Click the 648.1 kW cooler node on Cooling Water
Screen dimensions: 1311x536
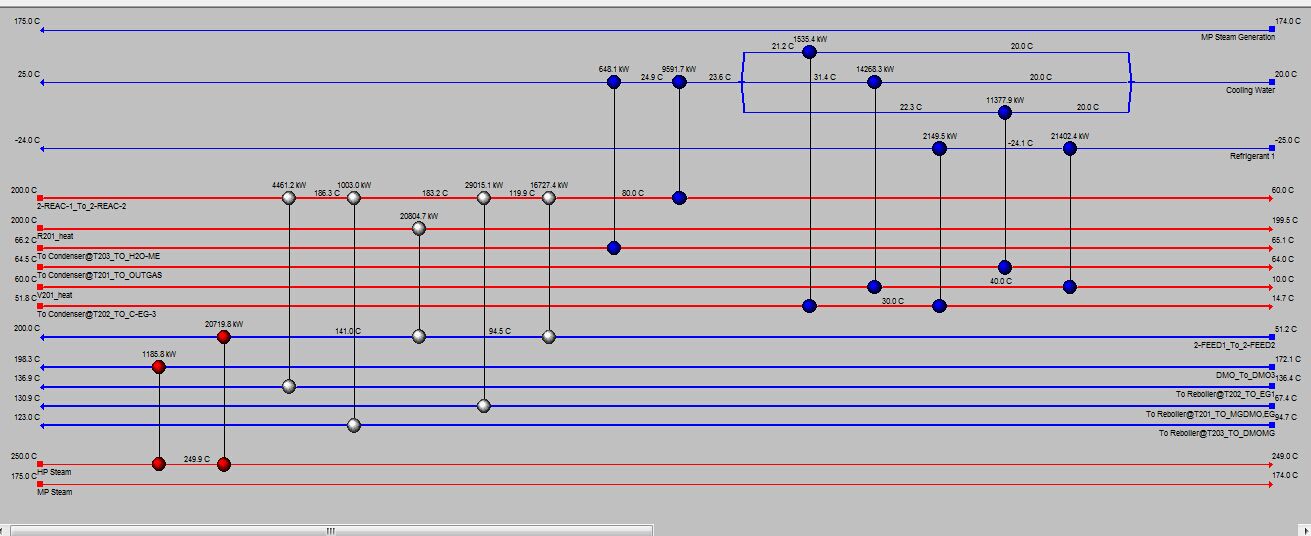tap(614, 82)
